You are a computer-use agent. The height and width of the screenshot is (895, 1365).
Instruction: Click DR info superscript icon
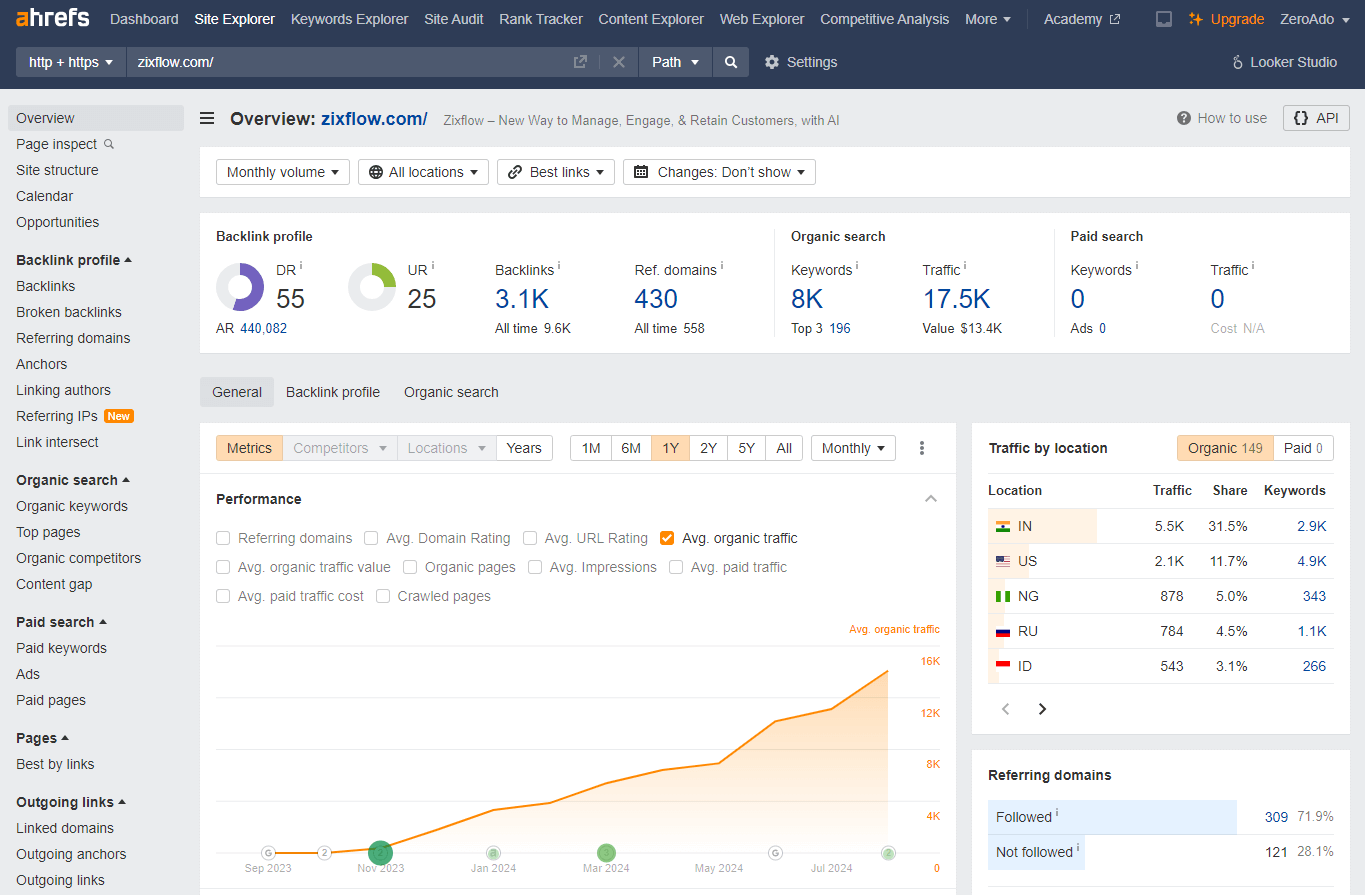click(x=301, y=266)
